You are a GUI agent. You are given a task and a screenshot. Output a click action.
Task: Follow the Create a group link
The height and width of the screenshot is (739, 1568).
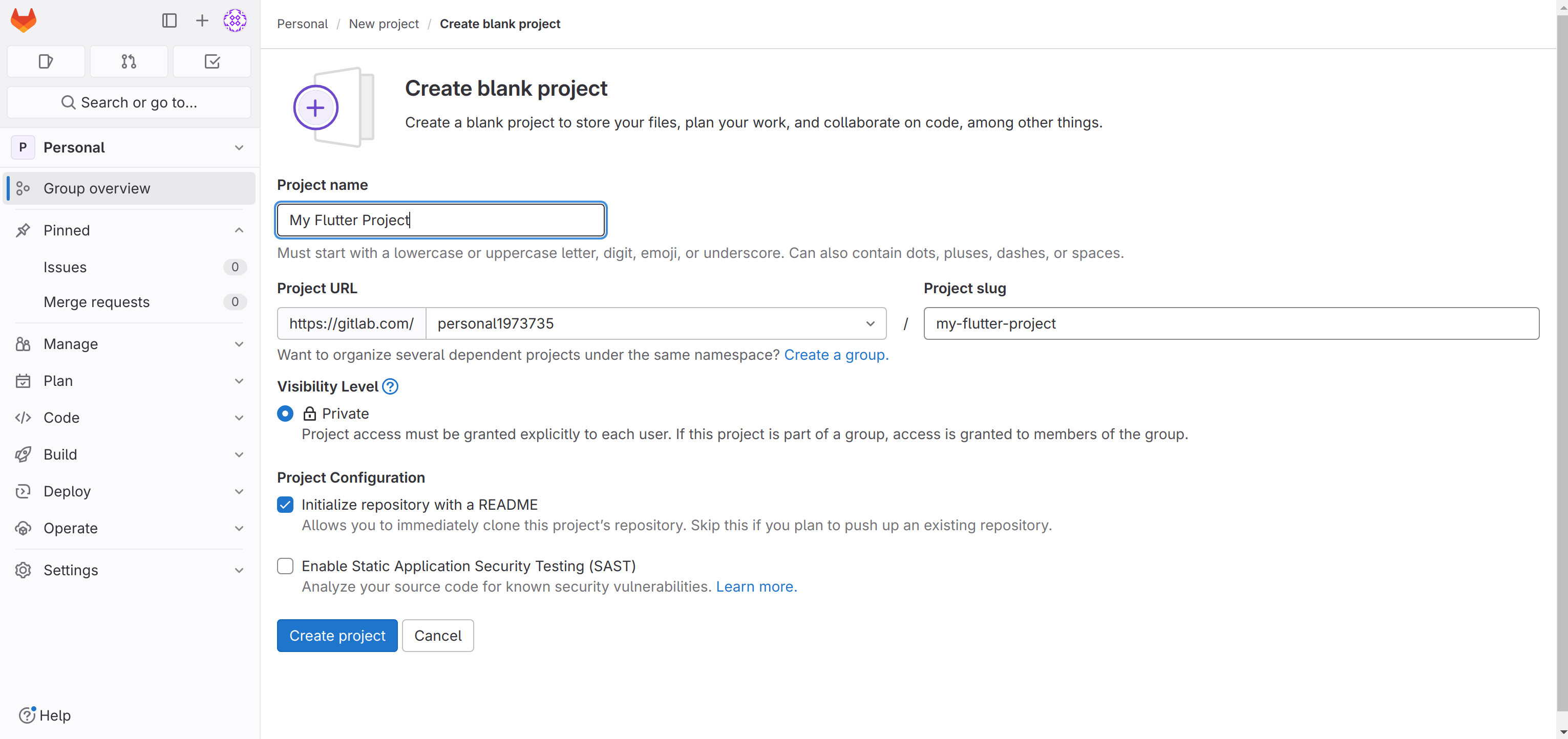click(836, 355)
